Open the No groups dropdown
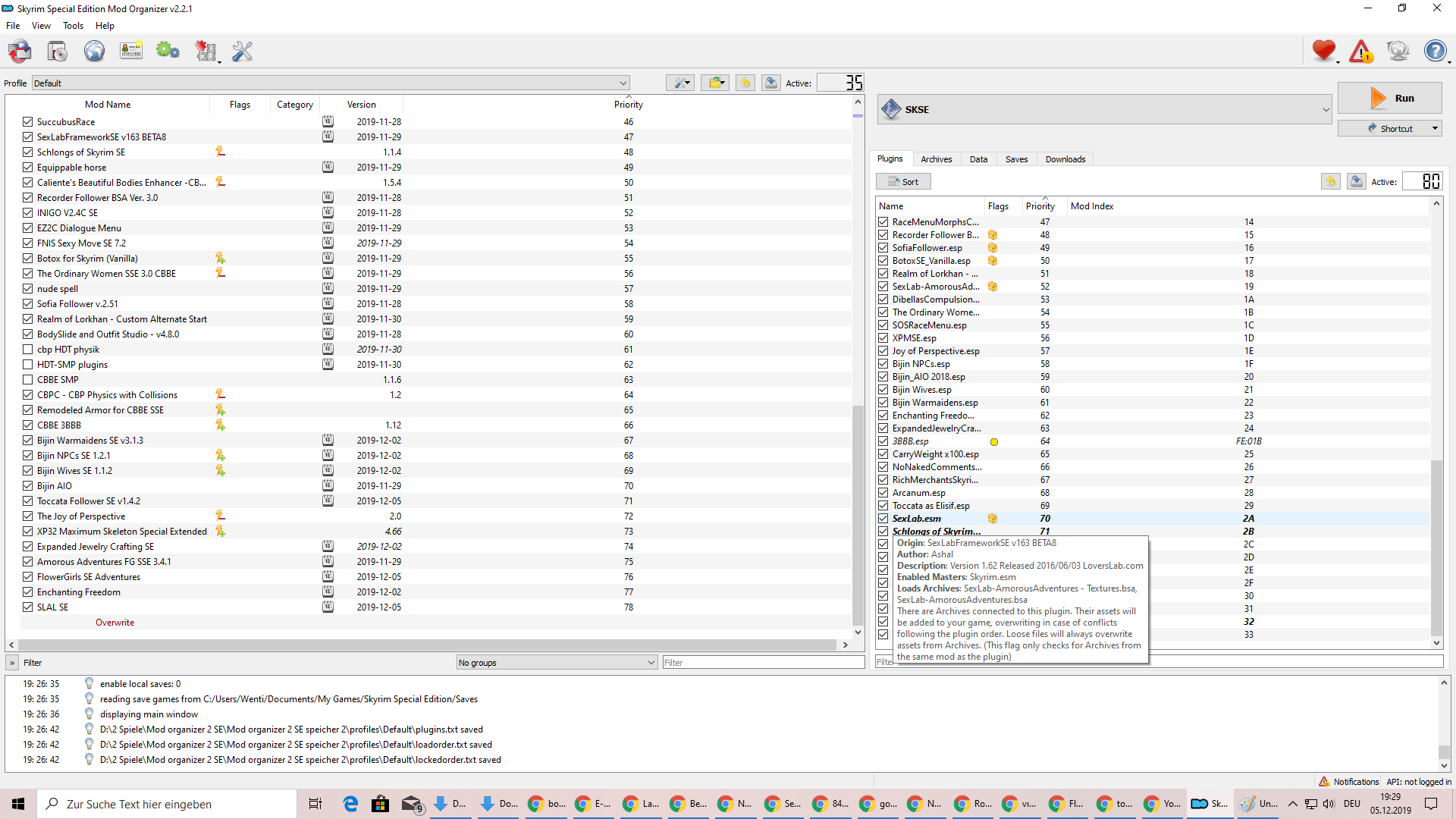This screenshot has height=819, width=1456. (x=557, y=662)
